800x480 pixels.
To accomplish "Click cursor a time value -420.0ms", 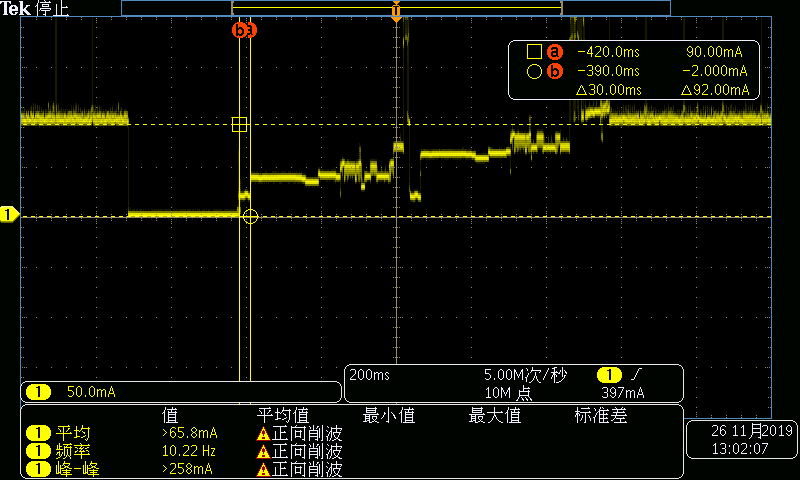I will point(608,52).
